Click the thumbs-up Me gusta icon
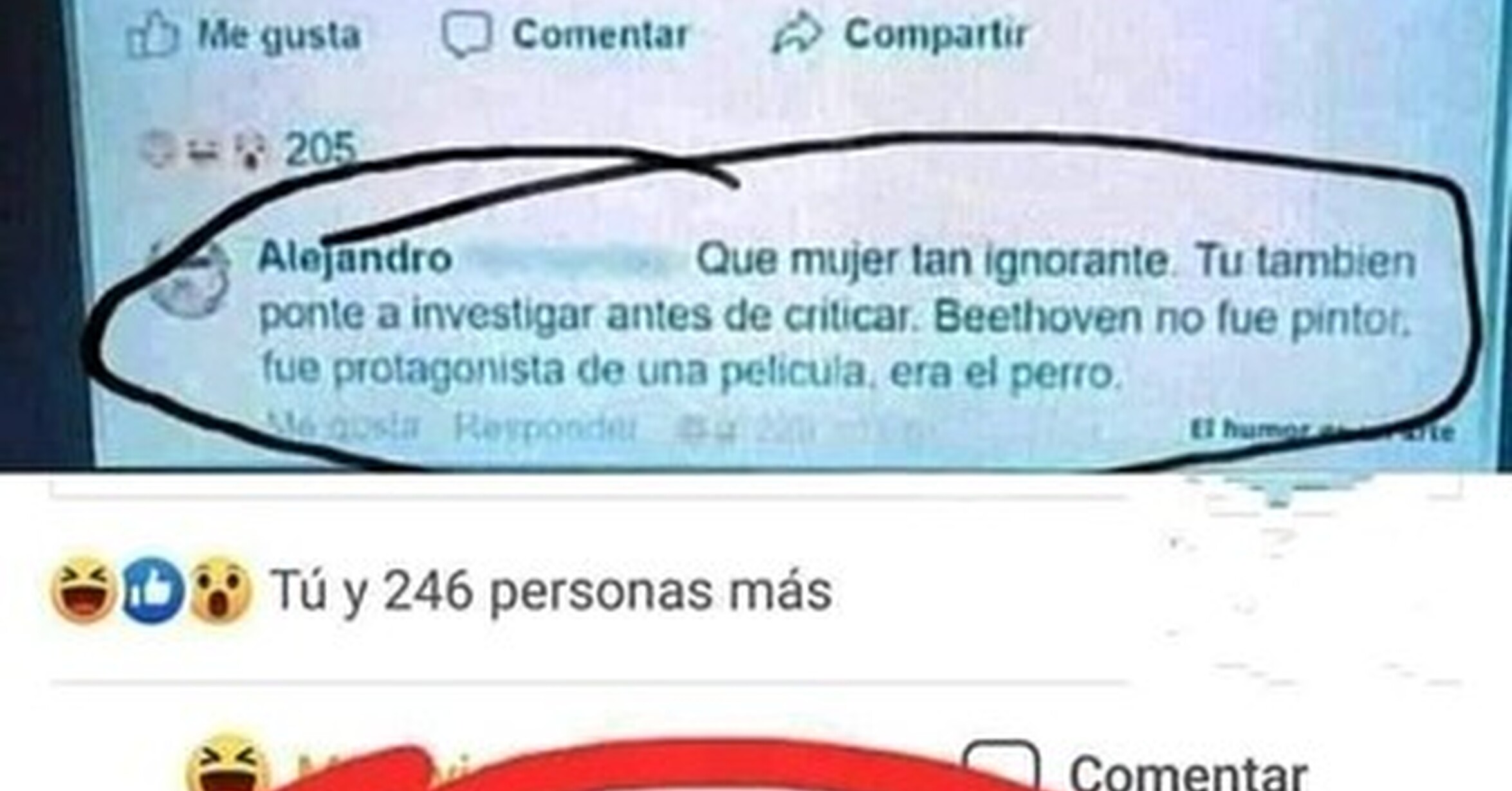 (152, 35)
